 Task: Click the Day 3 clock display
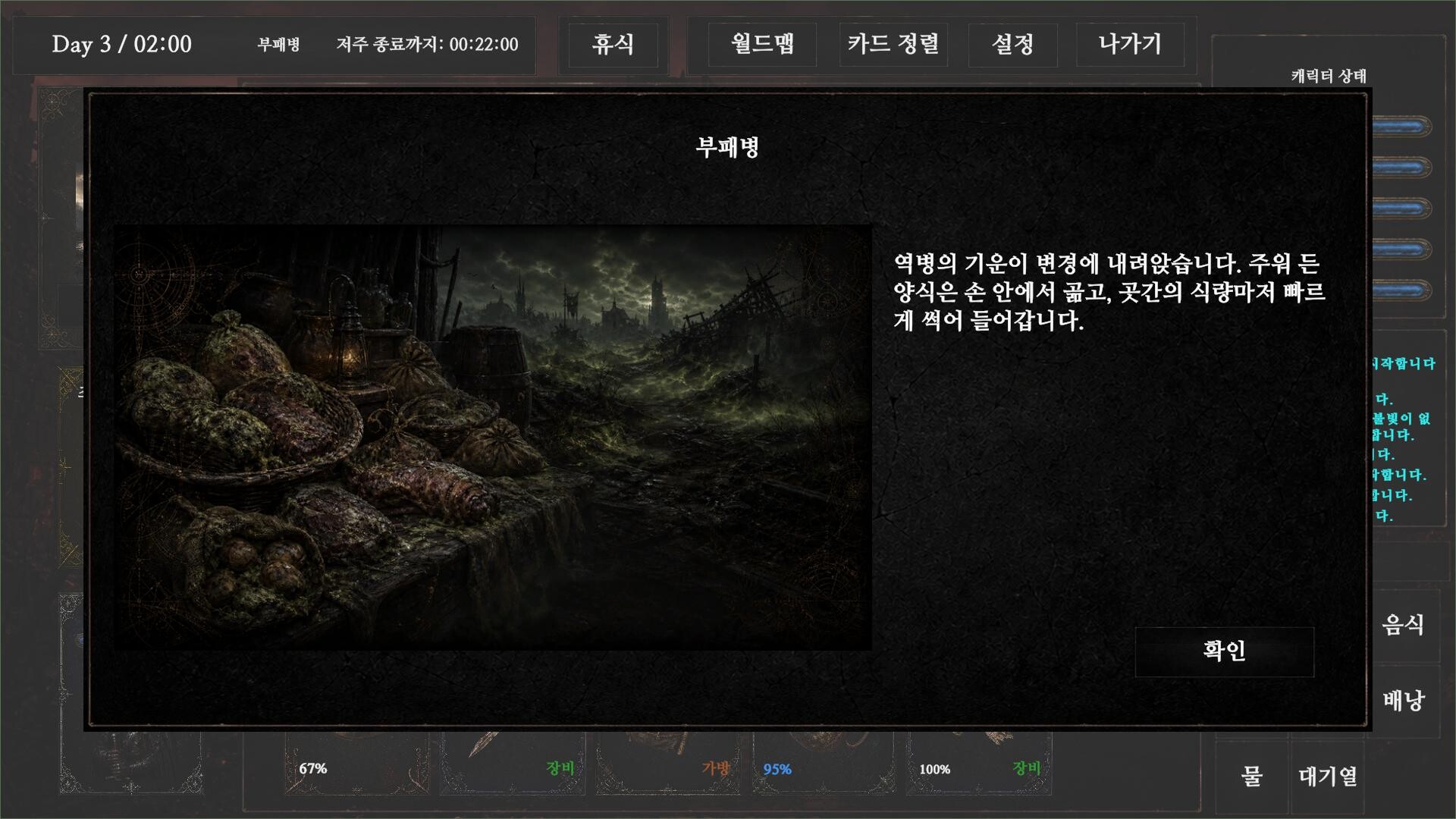pyautogui.click(x=121, y=44)
